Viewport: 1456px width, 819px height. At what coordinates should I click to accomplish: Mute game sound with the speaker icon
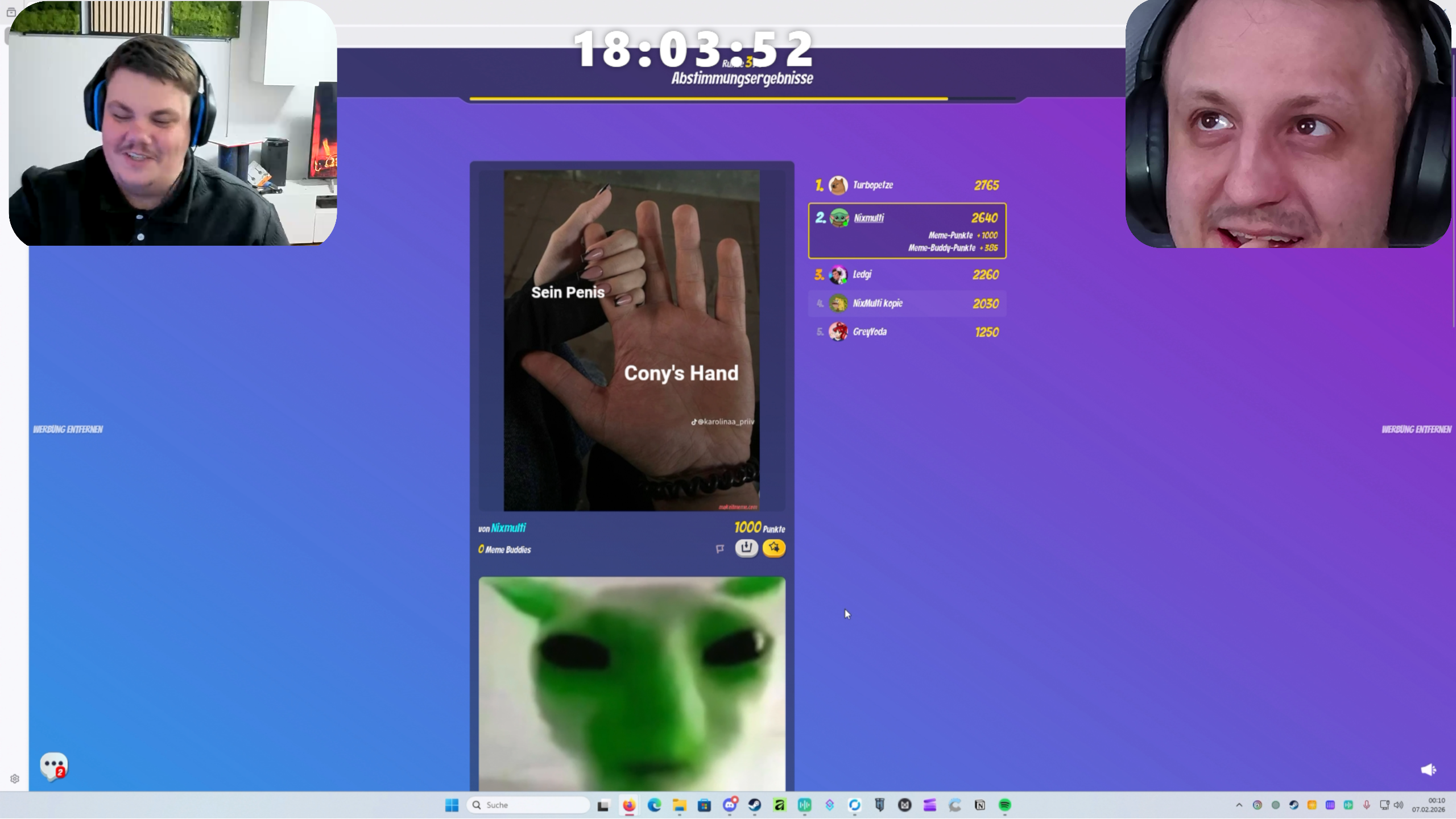pyautogui.click(x=1428, y=770)
